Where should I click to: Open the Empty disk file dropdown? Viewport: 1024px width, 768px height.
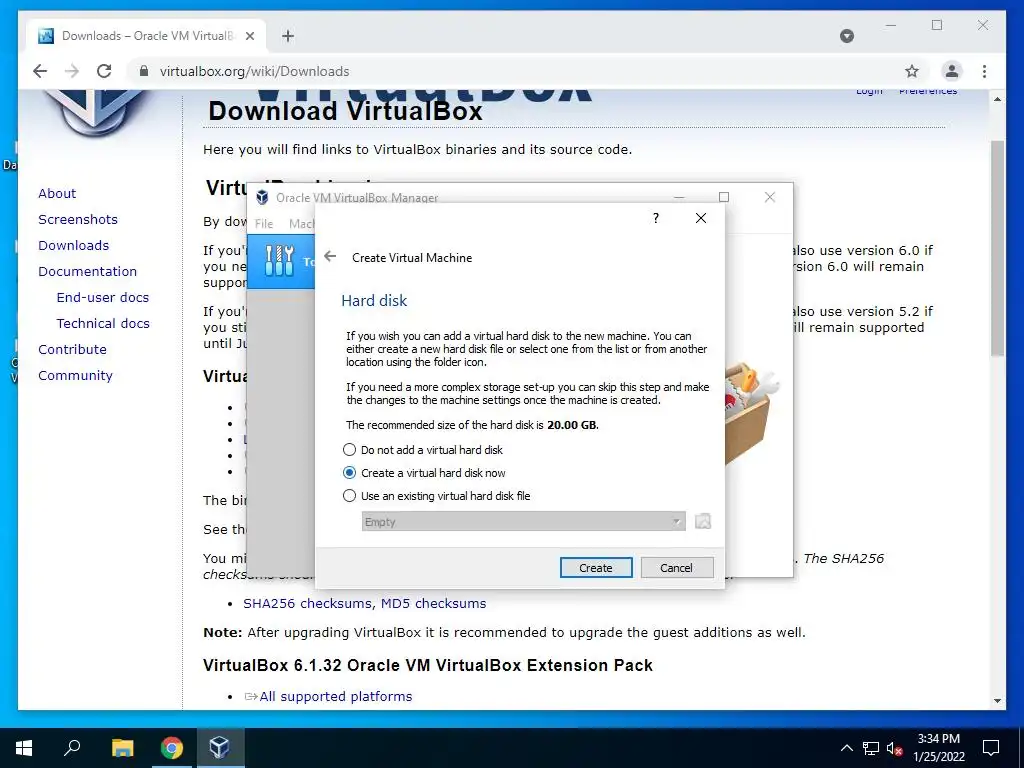pyautogui.click(x=524, y=522)
